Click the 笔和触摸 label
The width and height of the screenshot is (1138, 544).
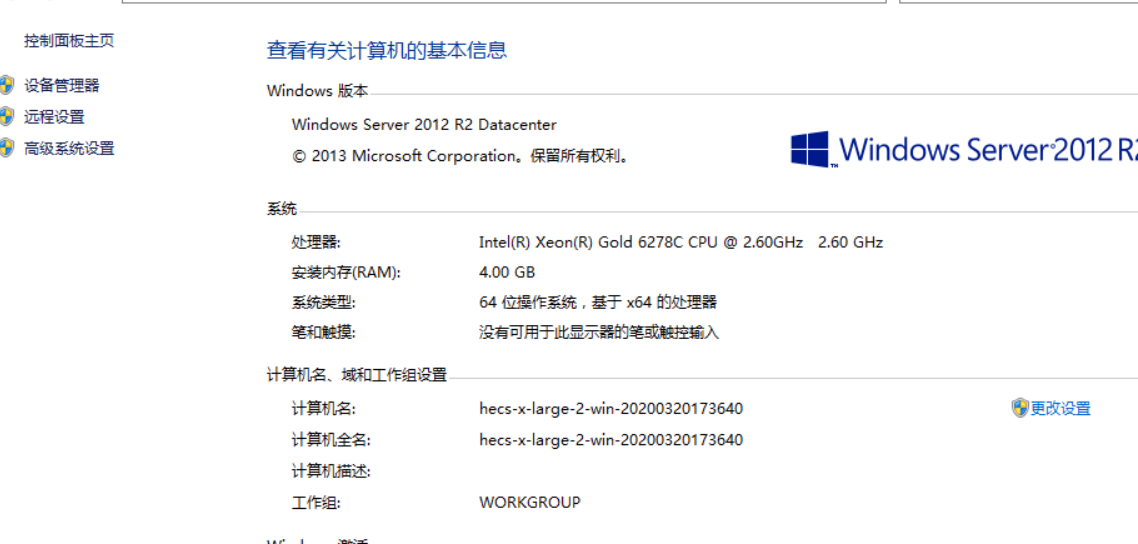324,333
